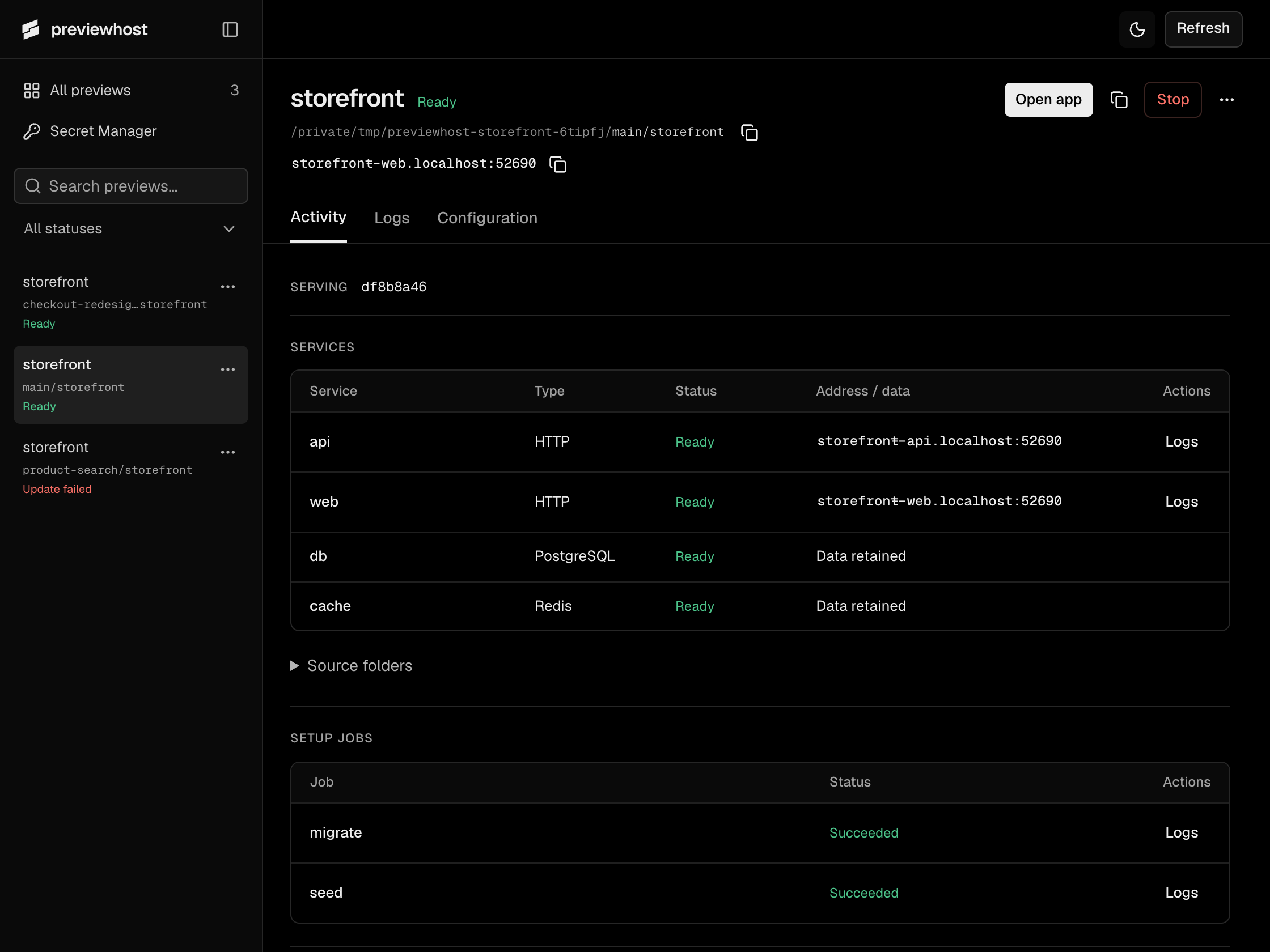The height and width of the screenshot is (952, 1270).
Task: Click Ready status of api service
Action: pos(694,442)
